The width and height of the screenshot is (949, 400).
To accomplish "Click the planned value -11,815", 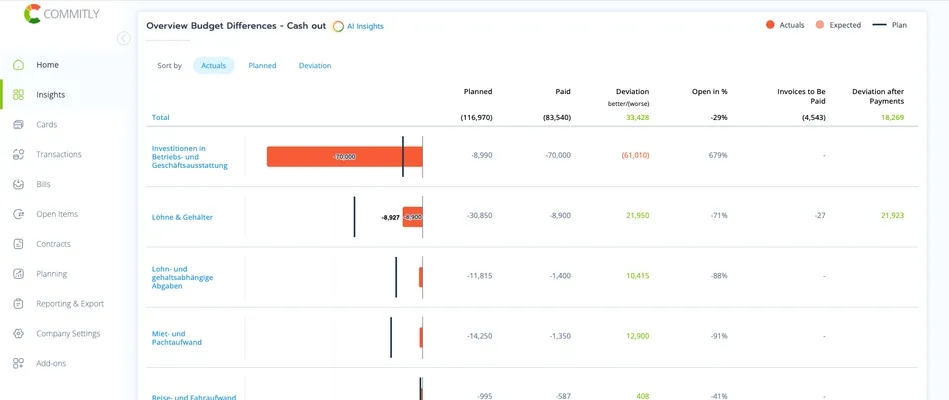I will [480, 276].
